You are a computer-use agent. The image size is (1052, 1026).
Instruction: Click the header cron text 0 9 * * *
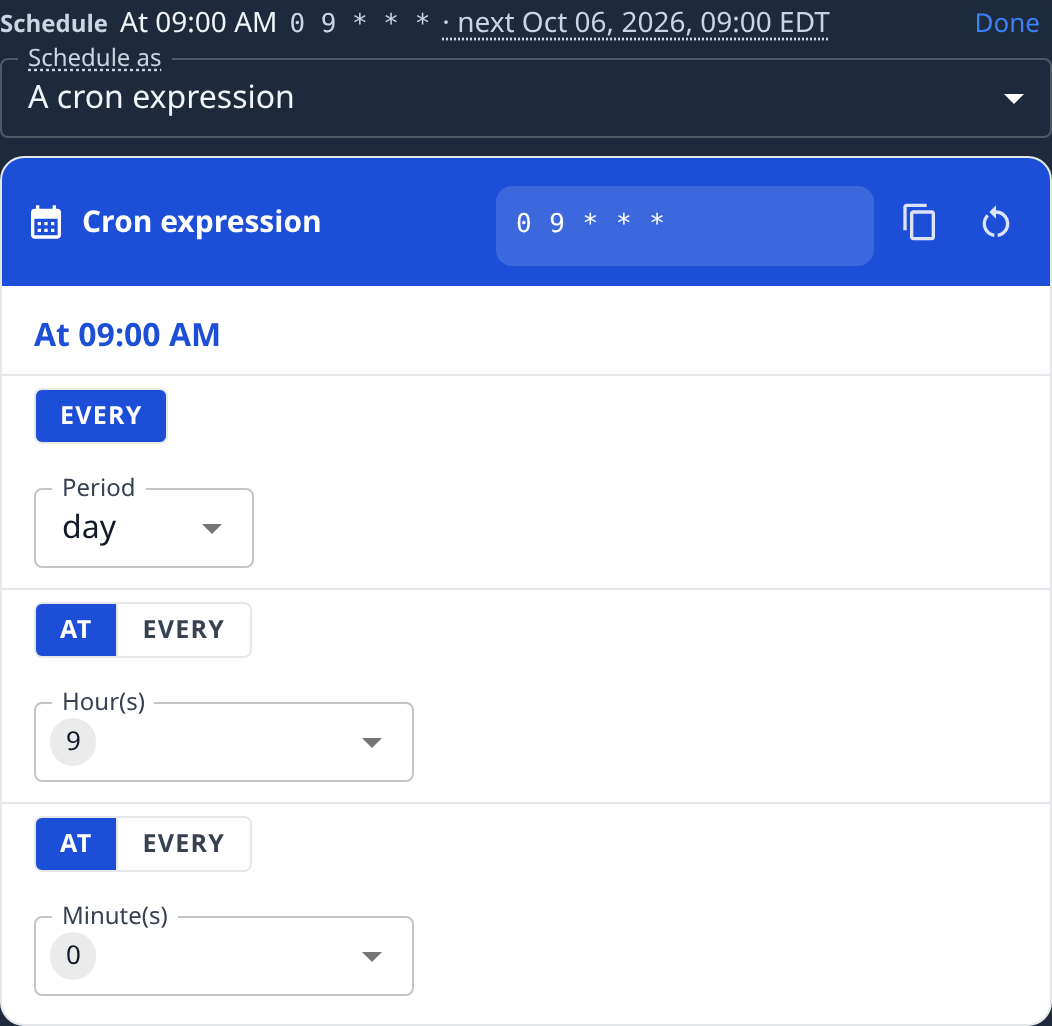359,23
